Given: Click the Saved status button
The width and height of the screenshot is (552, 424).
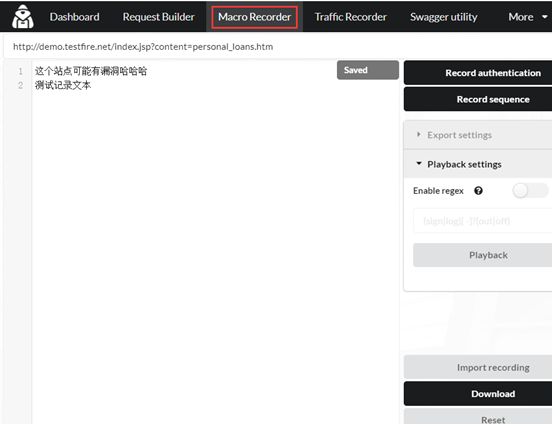Looking at the screenshot, I should coord(368,70).
